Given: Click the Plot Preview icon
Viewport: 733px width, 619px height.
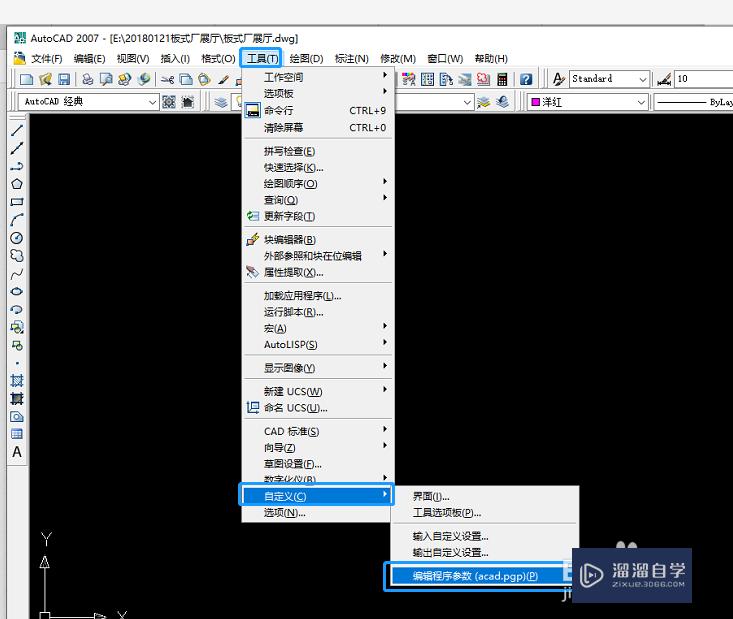Looking at the screenshot, I should tap(106, 79).
